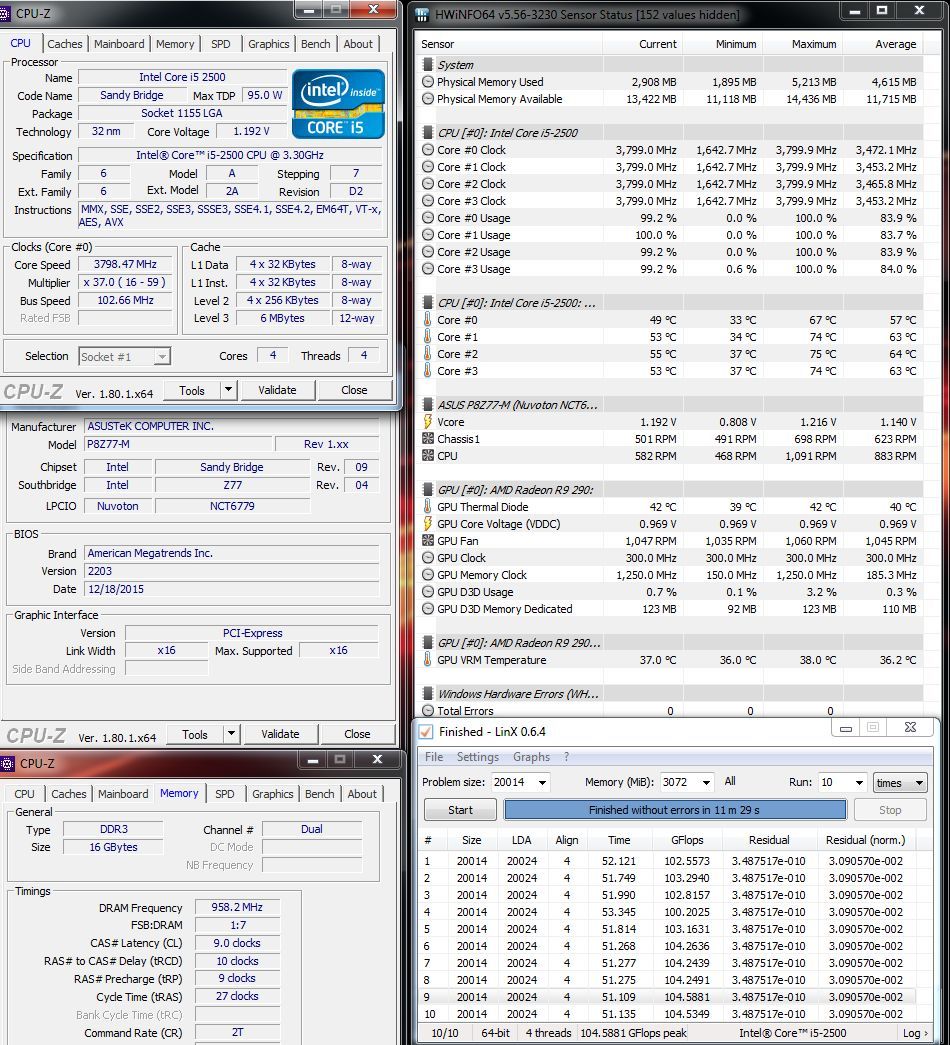Click clock icon beside GPU Memory Clock

point(428,574)
